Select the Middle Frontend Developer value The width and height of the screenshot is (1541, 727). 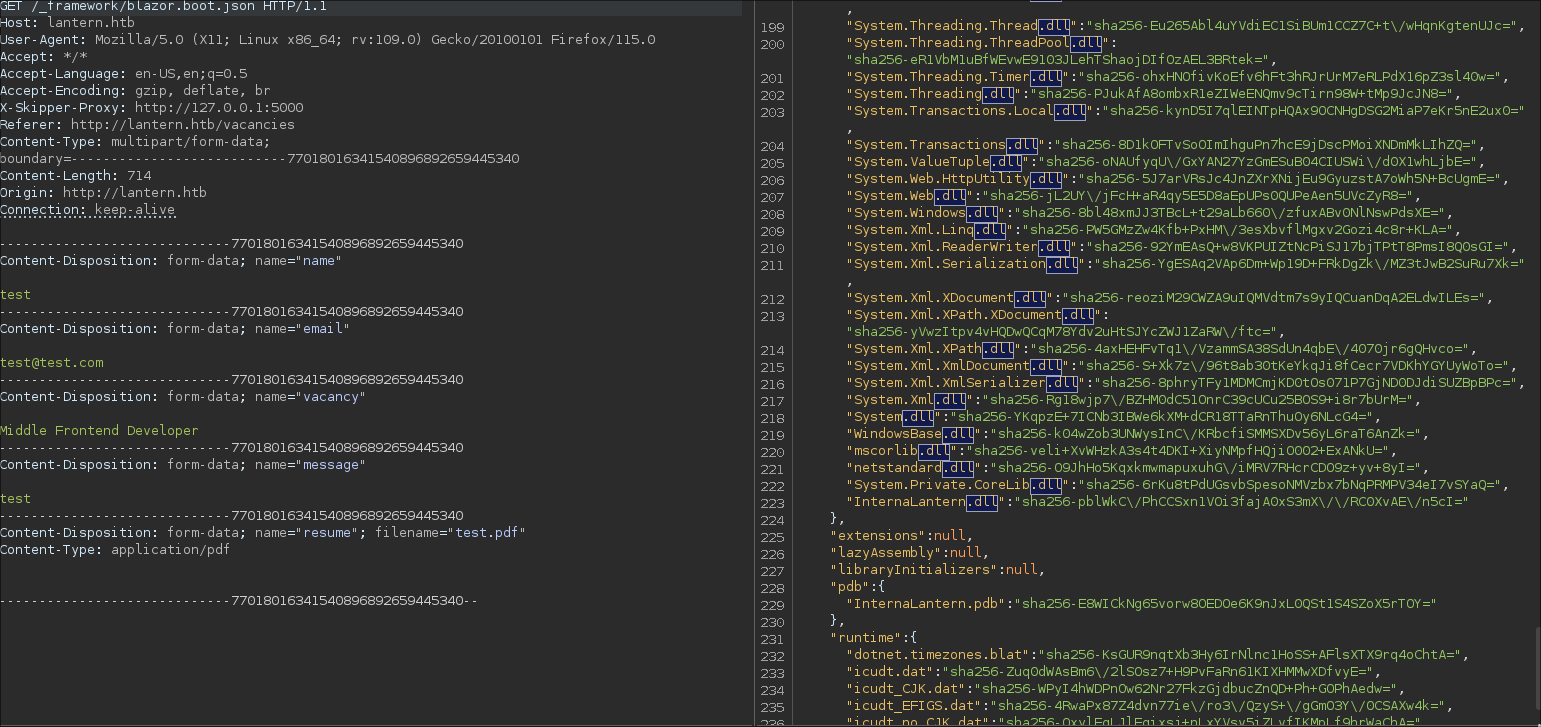coord(99,431)
